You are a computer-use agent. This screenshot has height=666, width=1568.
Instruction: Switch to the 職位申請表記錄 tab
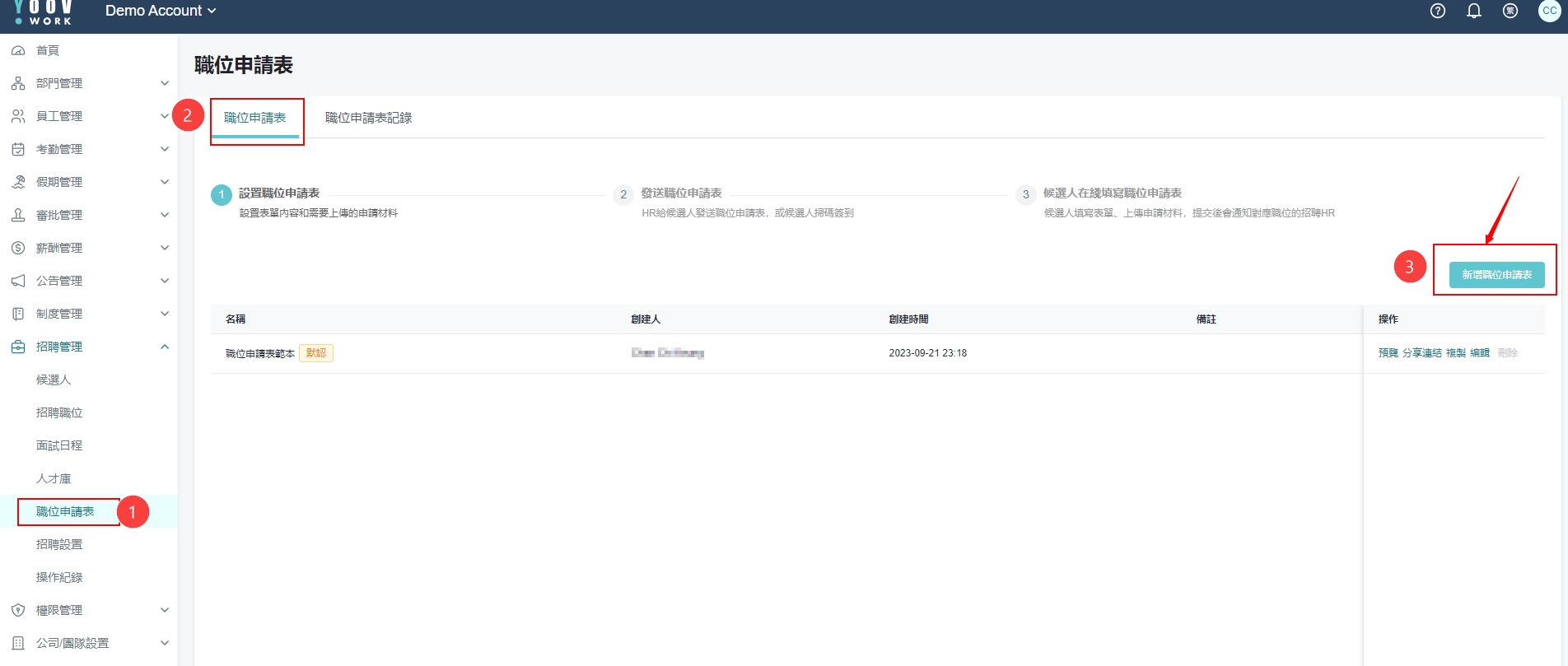point(368,118)
